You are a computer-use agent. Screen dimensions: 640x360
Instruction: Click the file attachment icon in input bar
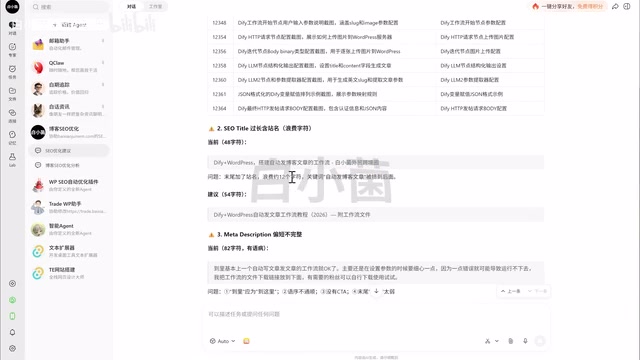[x=511, y=341]
